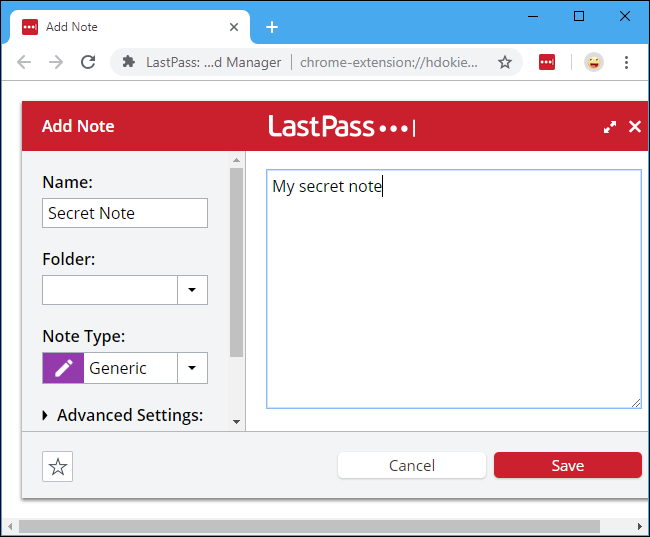
Task: Click the extension puzzle icon in address bar
Action: click(x=129, y=62)
